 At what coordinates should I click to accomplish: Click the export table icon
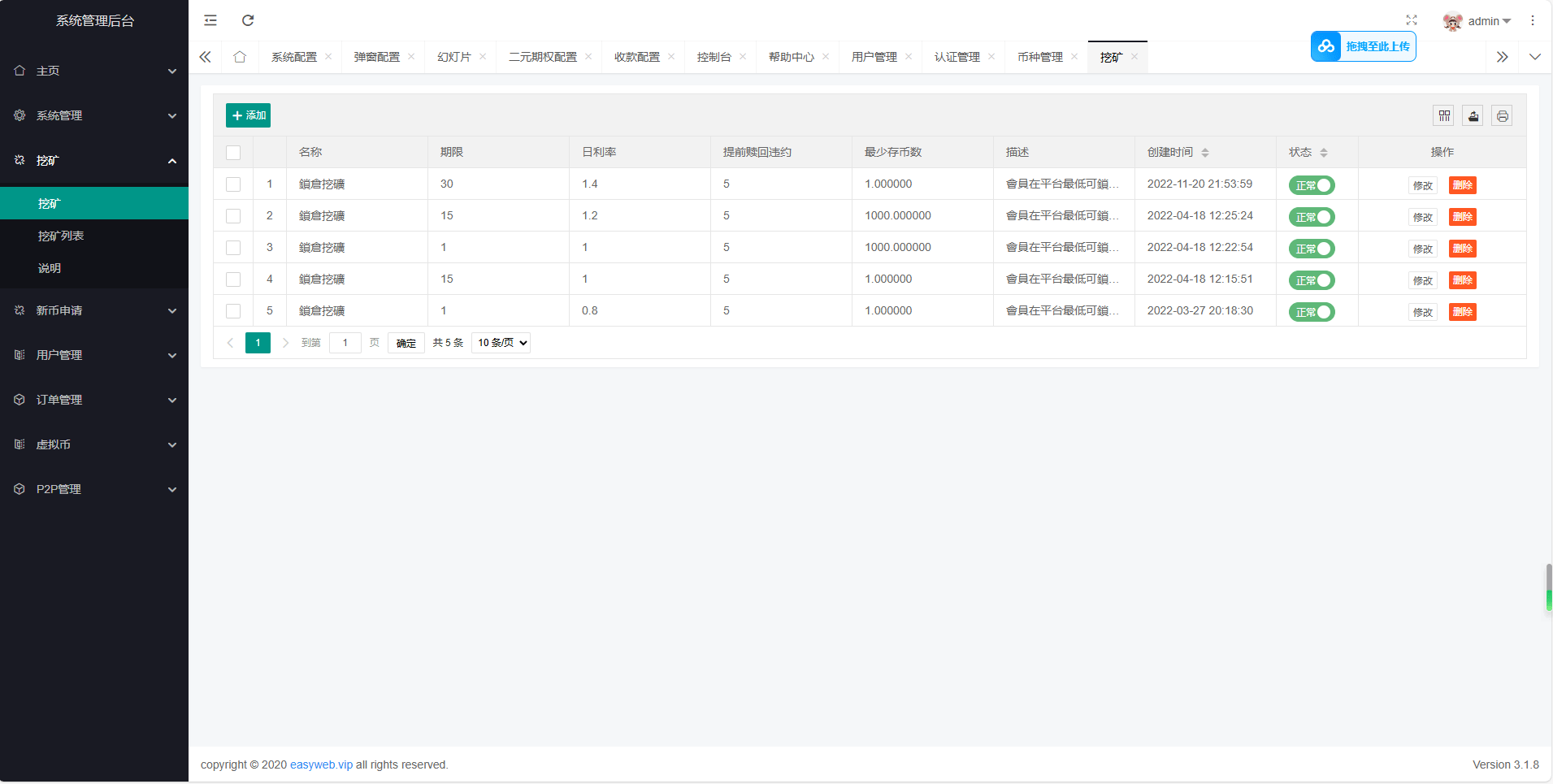1473,116
